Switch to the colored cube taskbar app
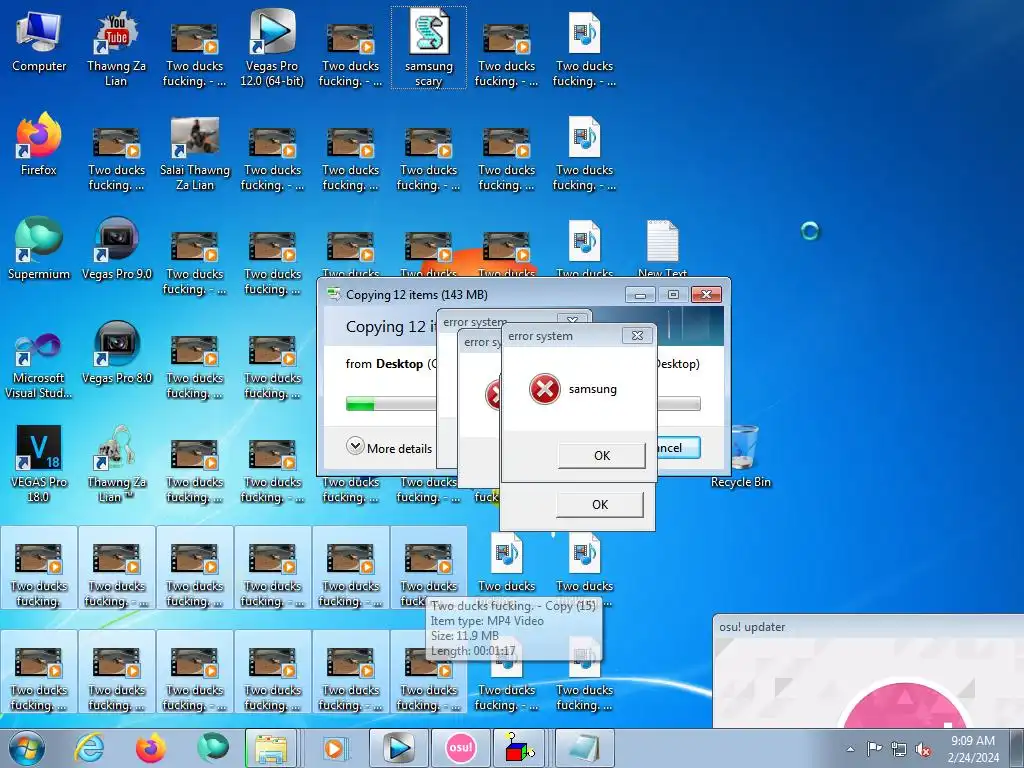Viewport: 1024px width, 768px height. (520, 748)
